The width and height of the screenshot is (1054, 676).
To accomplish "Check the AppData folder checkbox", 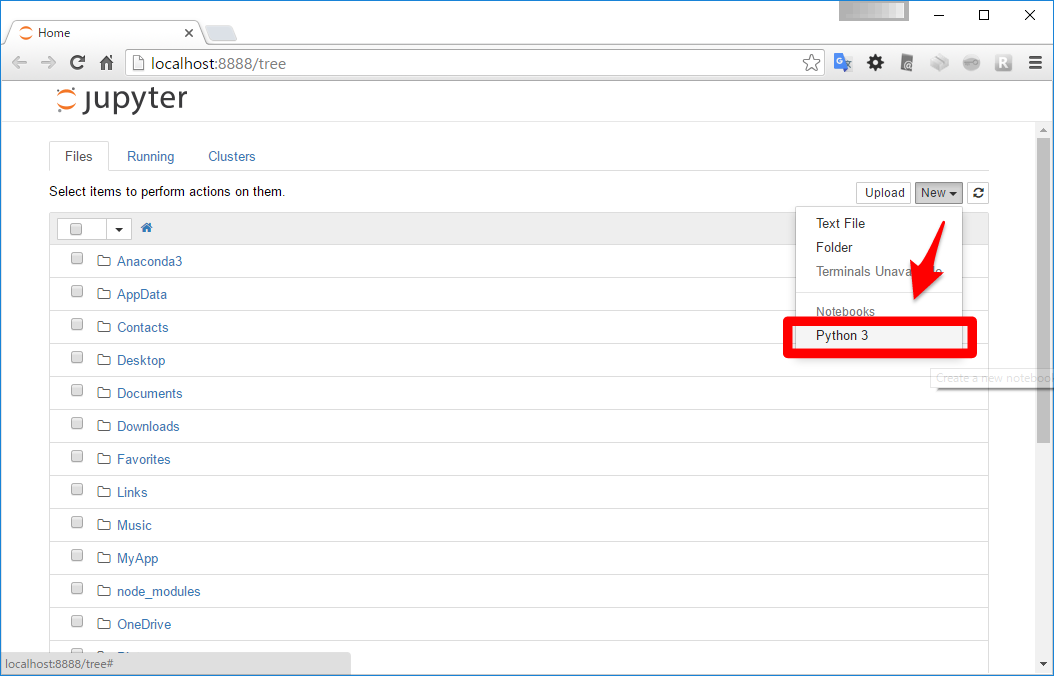I will point(77,292).
